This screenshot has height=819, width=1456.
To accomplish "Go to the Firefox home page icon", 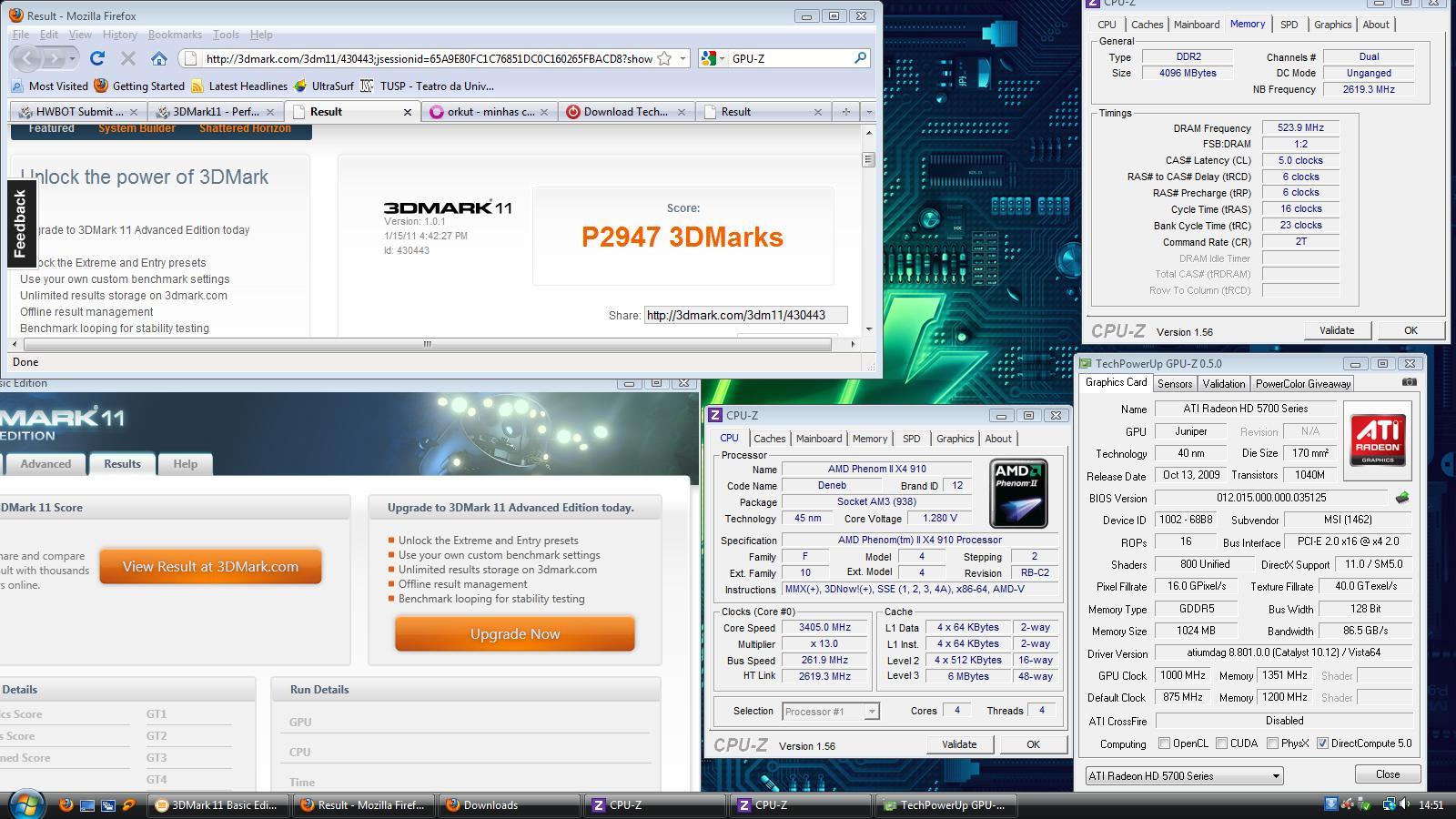I will click(x=159, y=58).
